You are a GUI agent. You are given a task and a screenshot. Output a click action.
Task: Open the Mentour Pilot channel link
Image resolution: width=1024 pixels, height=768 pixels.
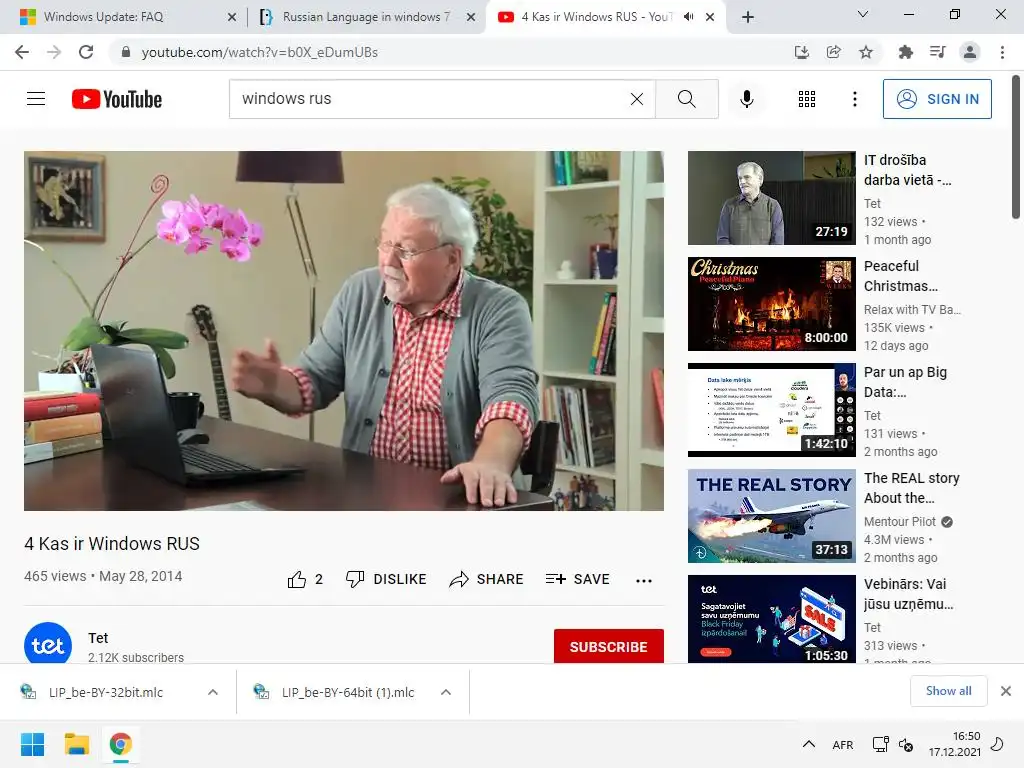pyautogui.click(x=900, y=521)
